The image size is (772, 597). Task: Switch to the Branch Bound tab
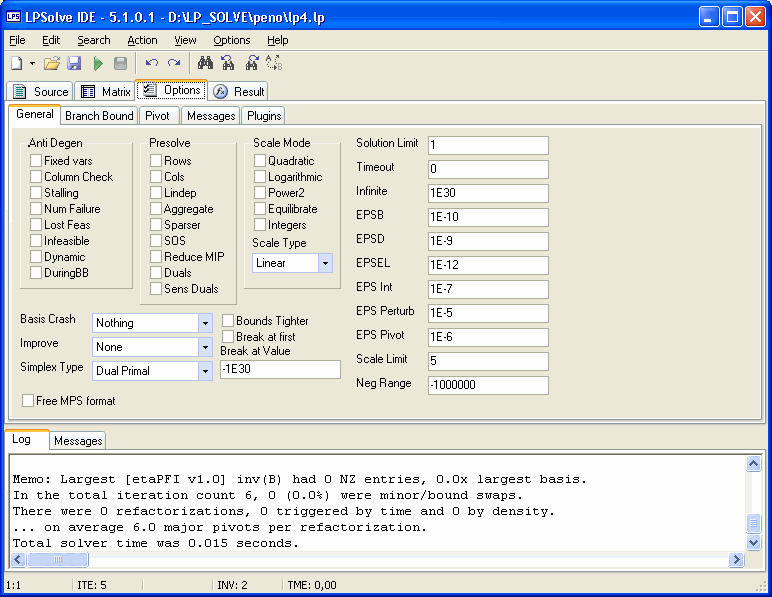[x=99, y=116]
